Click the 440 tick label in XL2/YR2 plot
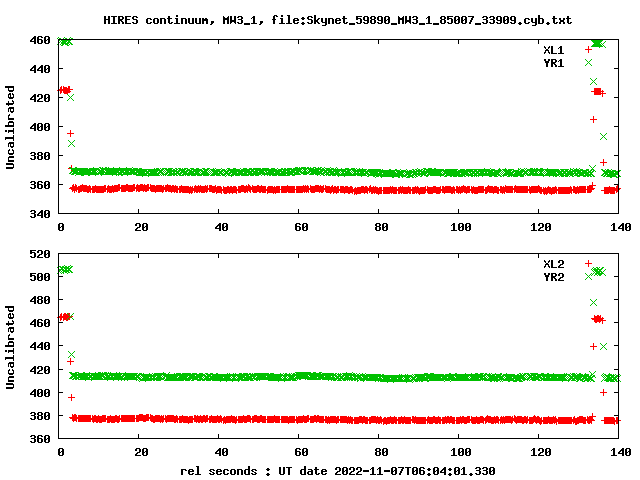This screenshot has width=640, height=480. pyautogui.click(x=40, y=346)
